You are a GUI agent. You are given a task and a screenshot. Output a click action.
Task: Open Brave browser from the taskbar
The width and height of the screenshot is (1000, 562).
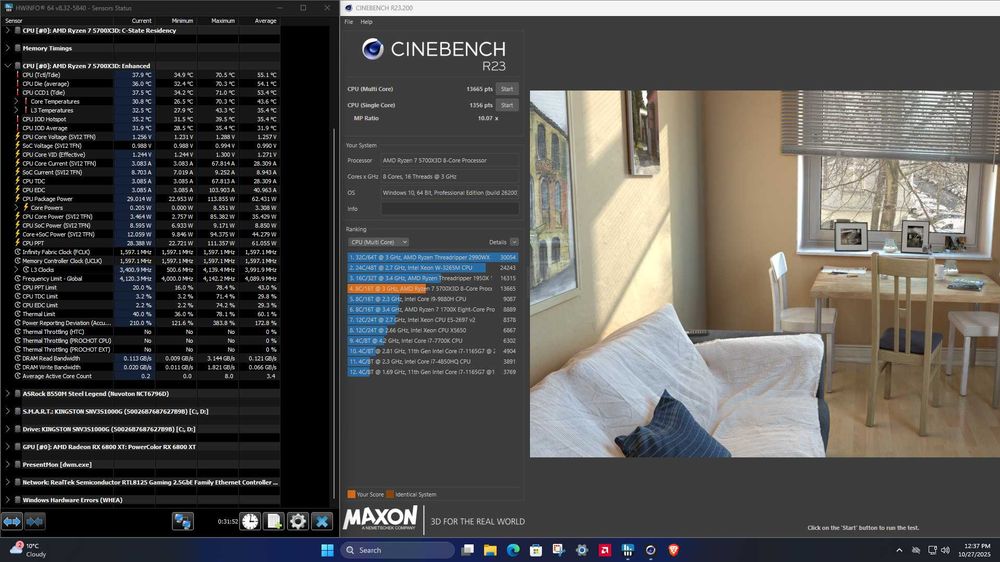673,550
